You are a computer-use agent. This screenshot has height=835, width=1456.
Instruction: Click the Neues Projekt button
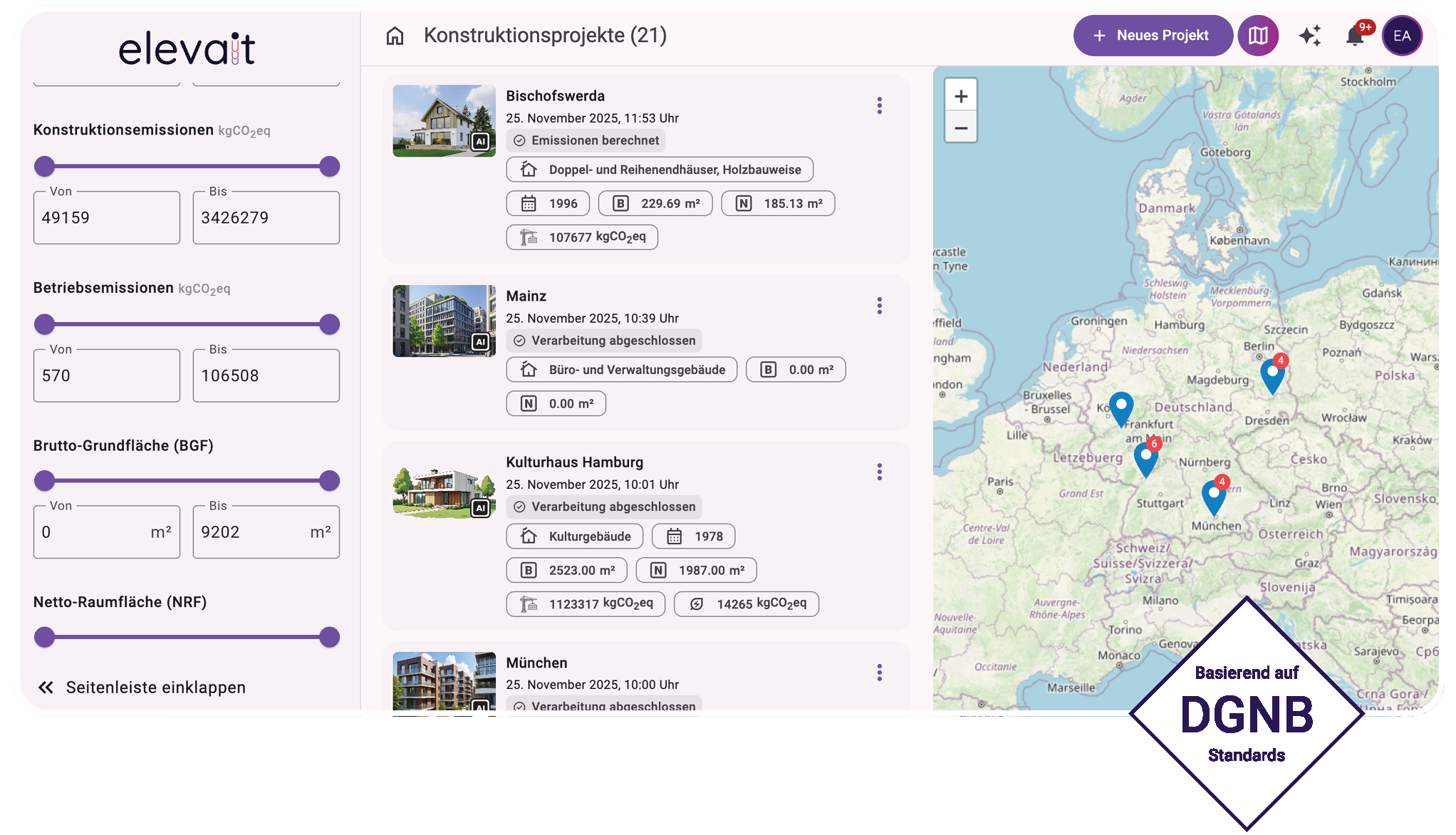[1153, 35]
